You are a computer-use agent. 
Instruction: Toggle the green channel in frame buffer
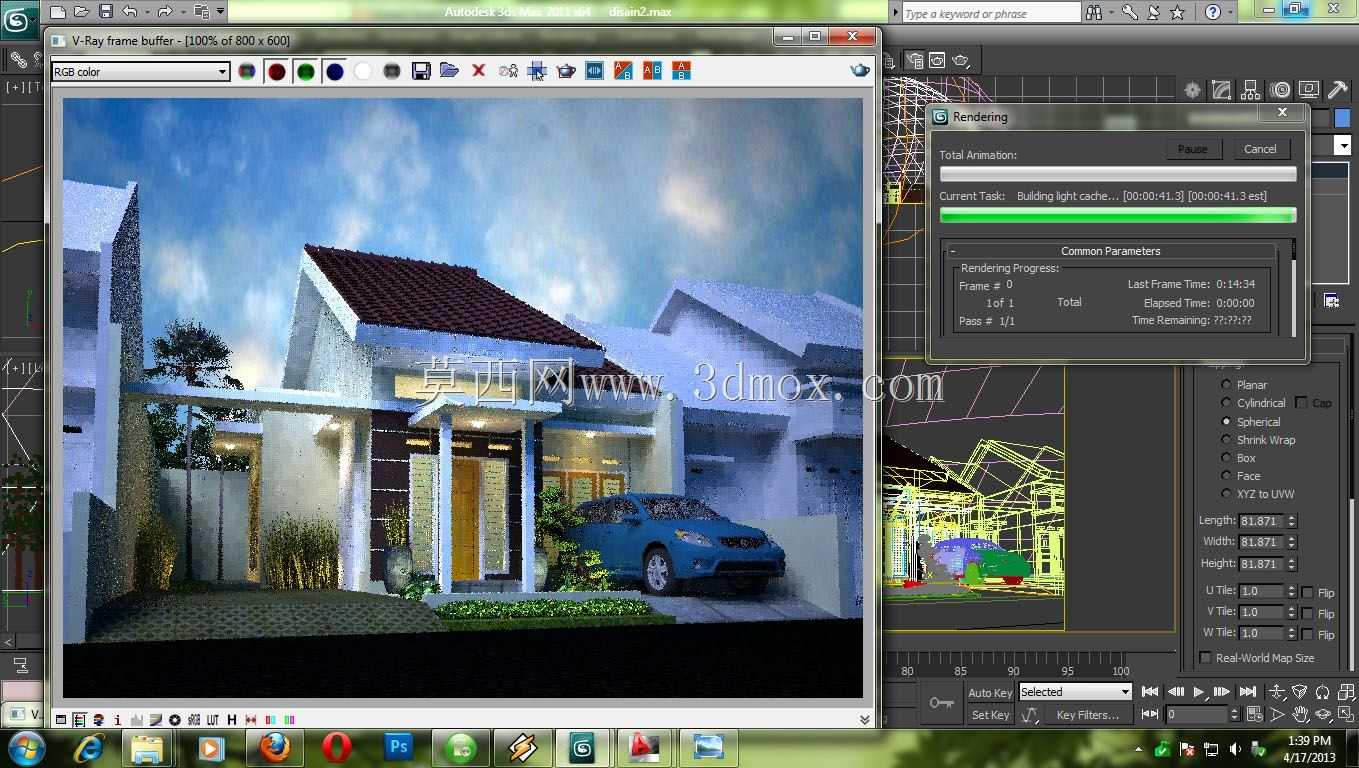(x=306, y=71)
